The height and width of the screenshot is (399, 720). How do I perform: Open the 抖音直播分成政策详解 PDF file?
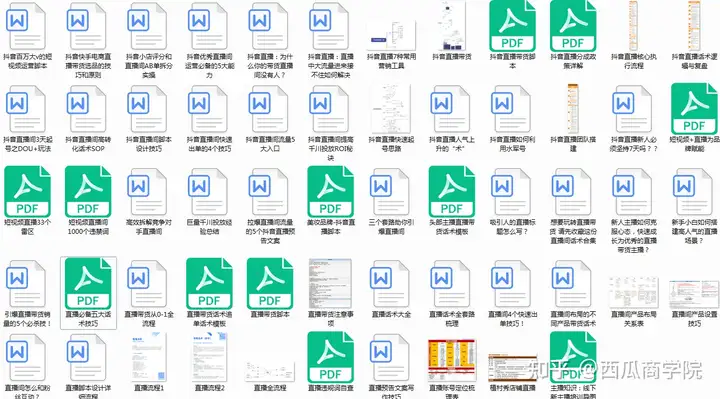pos(573,26)
